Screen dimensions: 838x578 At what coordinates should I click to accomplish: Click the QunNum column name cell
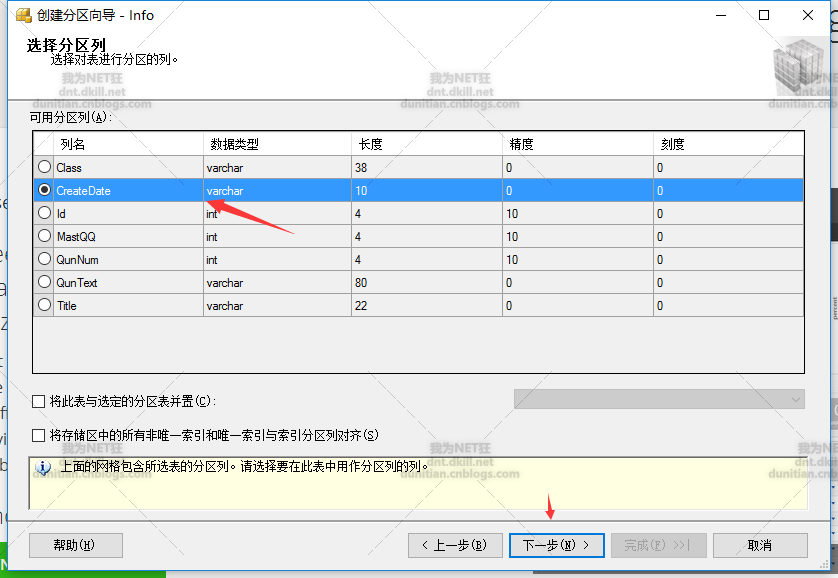[x=128, y=260]
